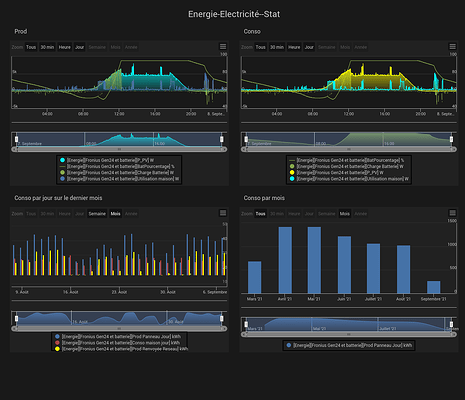Image resolution: width=465 pixels, height=400 pixels.
Task: Click the Août '21 bar in monthly chart
Action: click(403, 269)
